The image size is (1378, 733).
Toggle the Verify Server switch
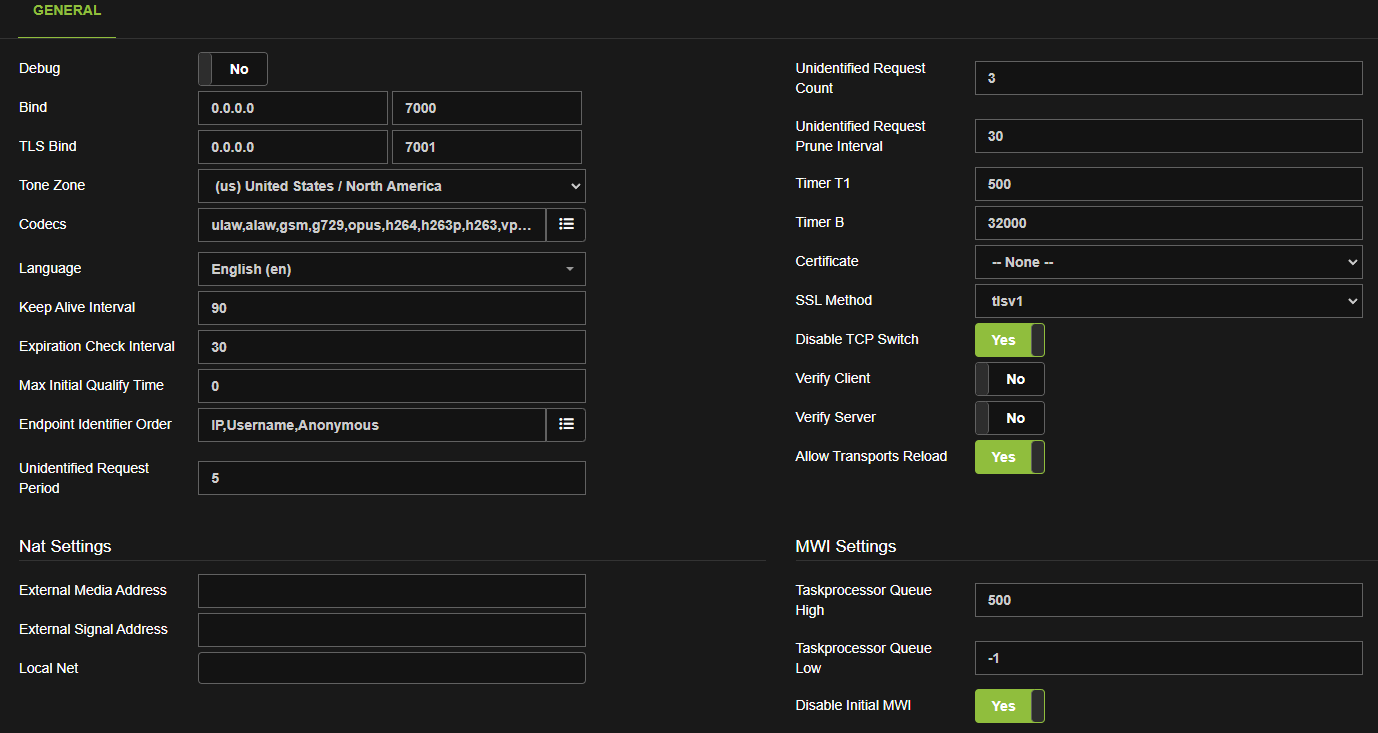[x=1010, y=418]
